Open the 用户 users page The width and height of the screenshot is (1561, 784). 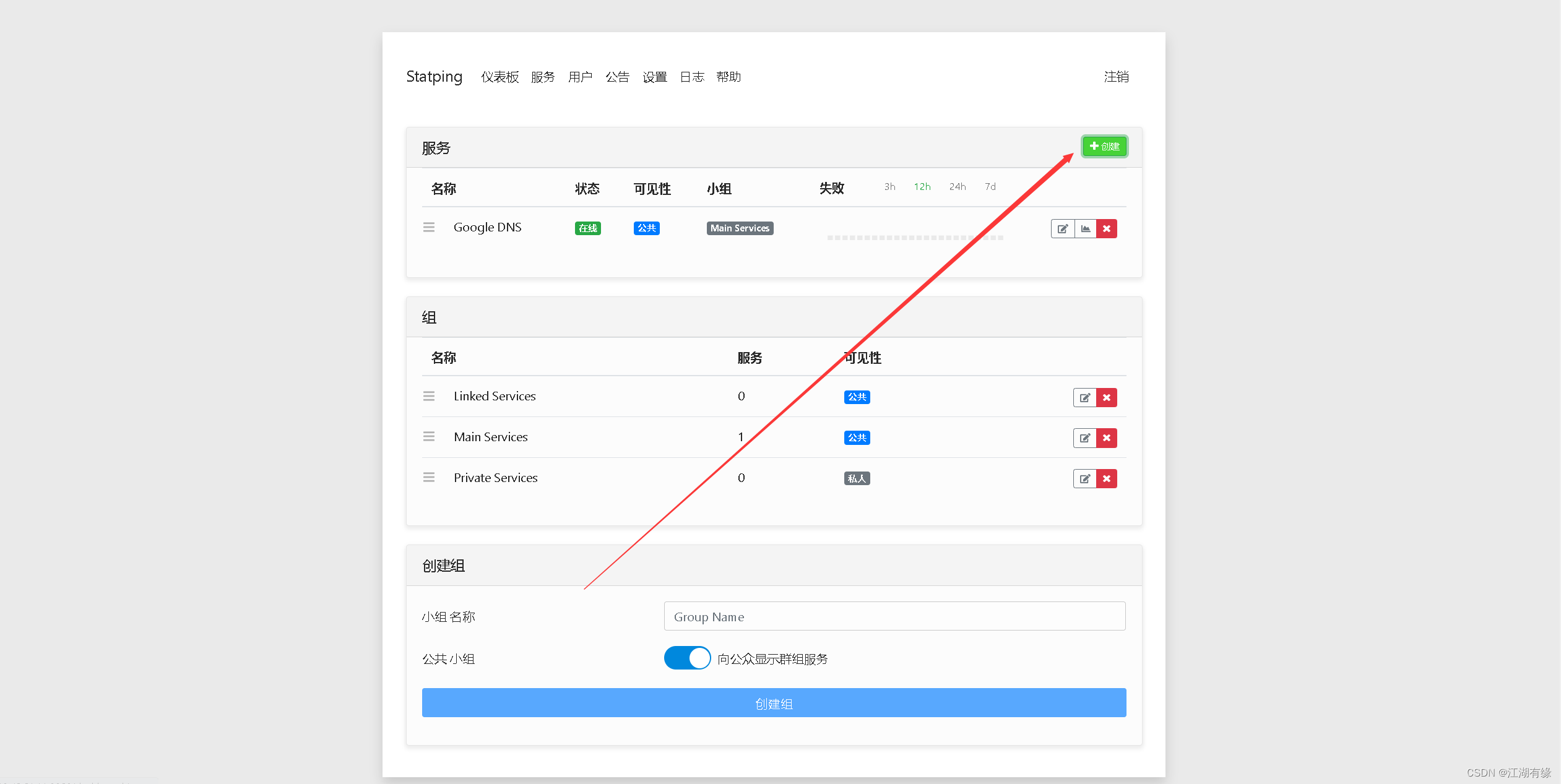580,77
